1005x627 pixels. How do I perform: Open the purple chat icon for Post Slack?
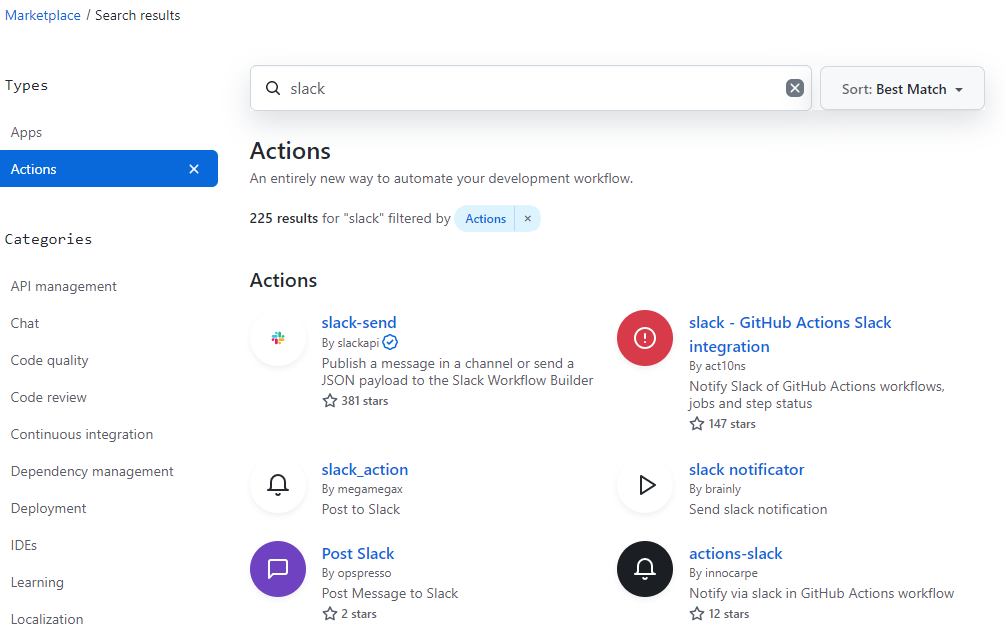[x=278, y=569]
